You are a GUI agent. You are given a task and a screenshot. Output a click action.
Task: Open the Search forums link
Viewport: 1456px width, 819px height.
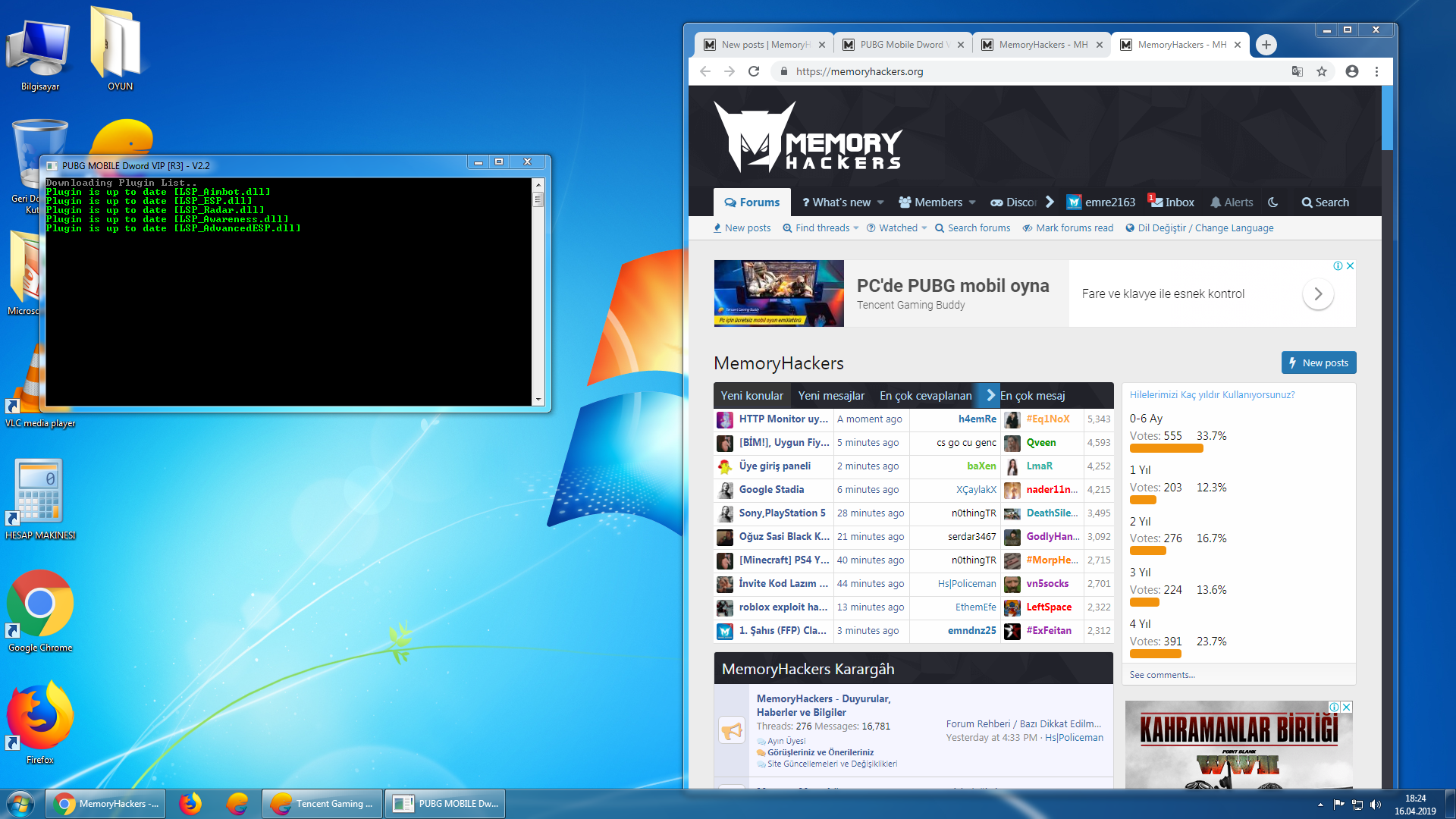pos(972,228)
